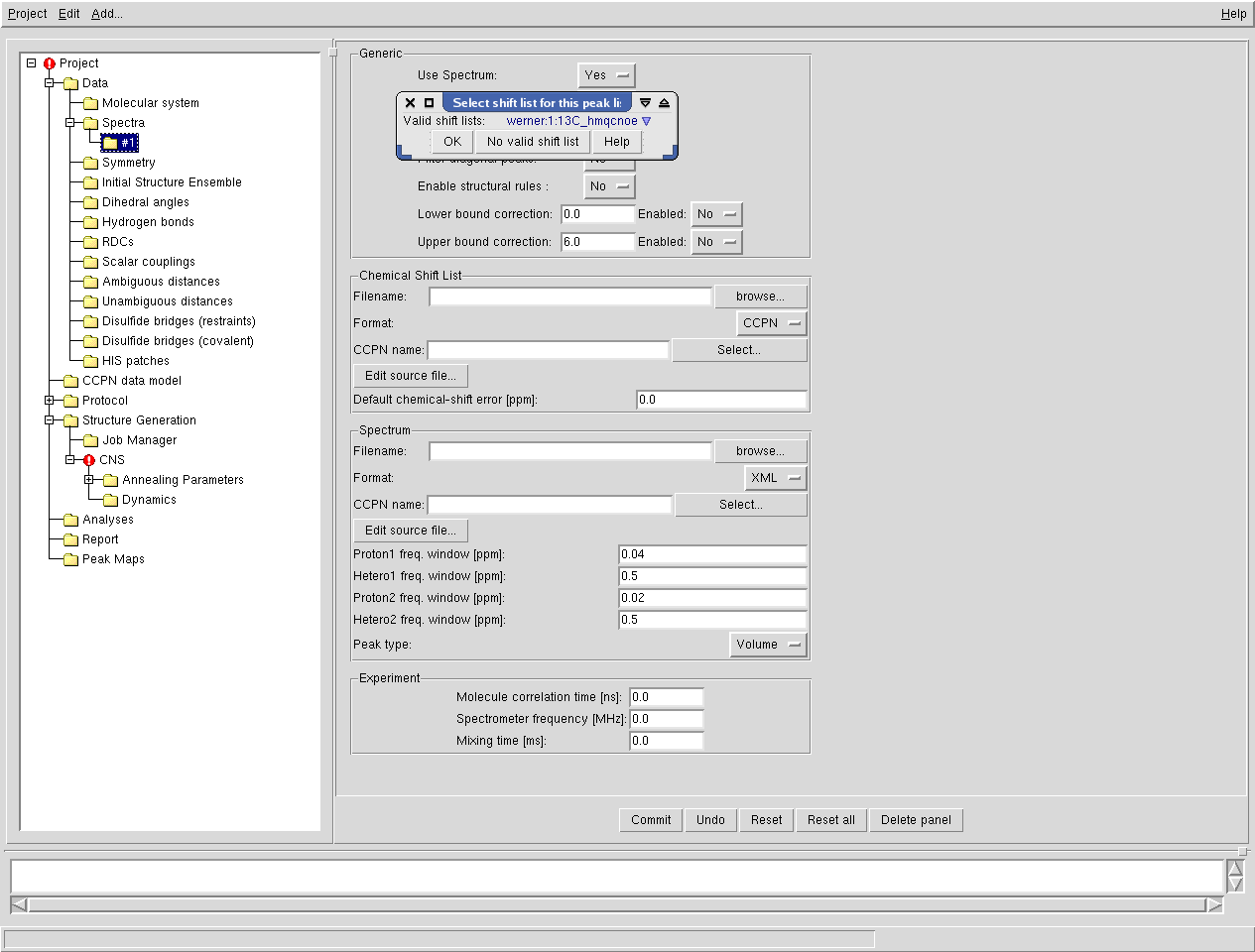This screenshot has height=952, width=1255.
Task: Toggle Enable structural rules option
Action: [609, 186]
